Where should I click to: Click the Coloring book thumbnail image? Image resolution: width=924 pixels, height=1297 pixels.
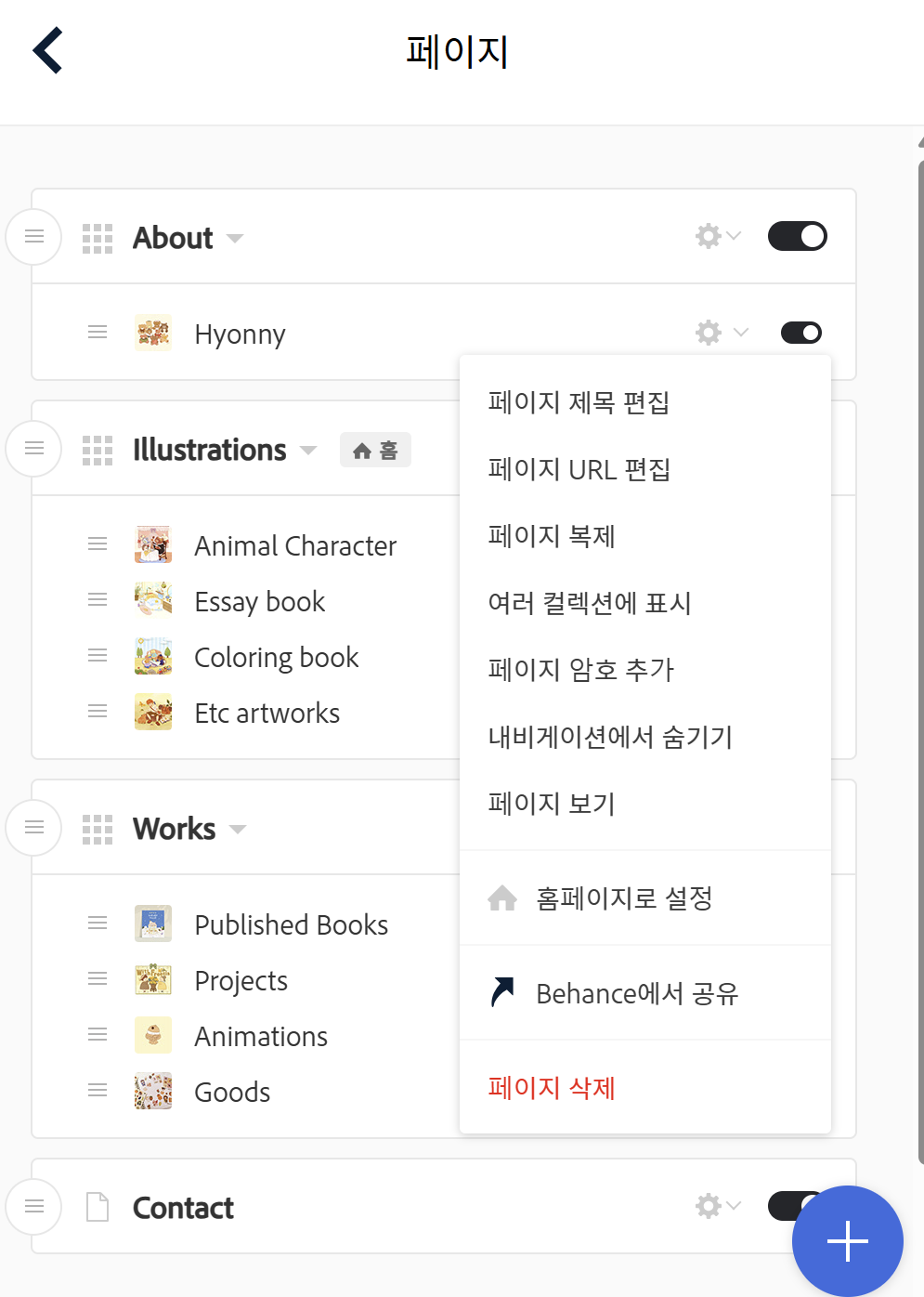tap(153, 656)
